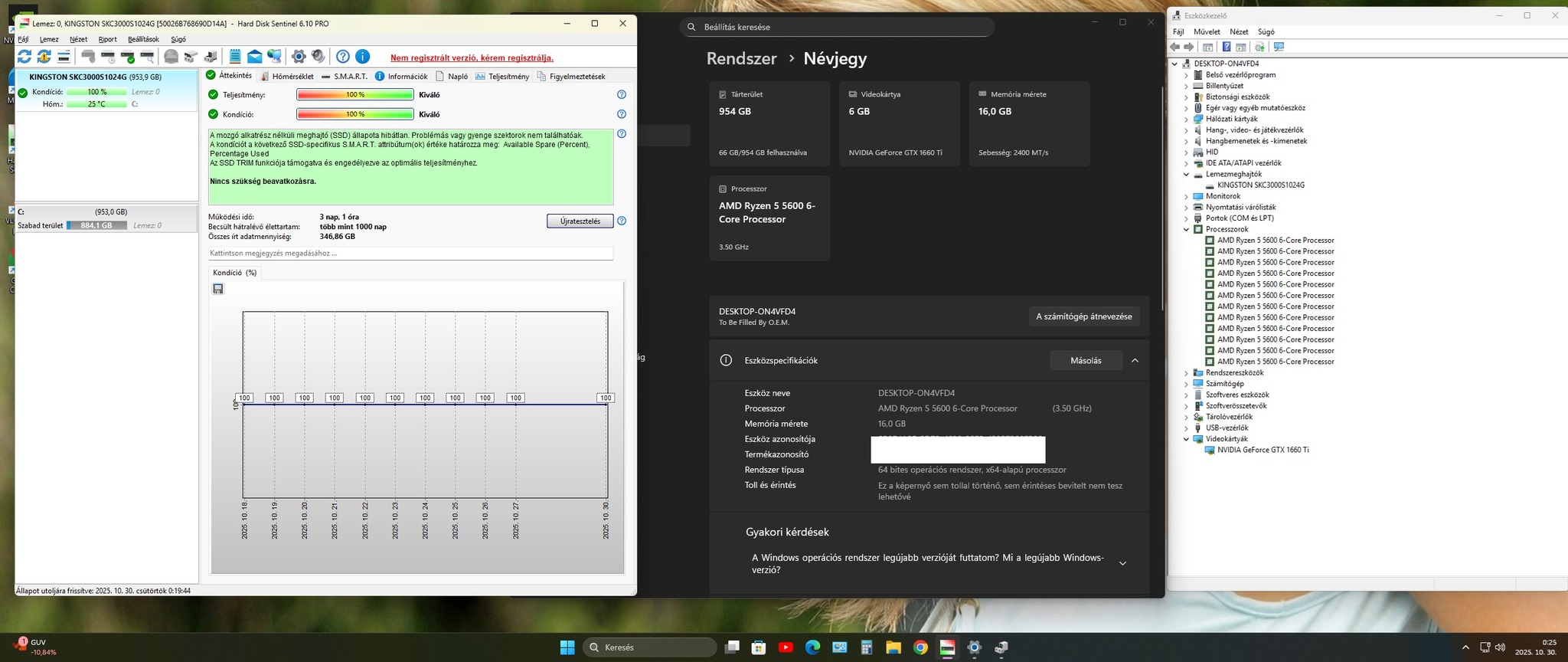
Task: Click help icon beside Kondíció bar
Action: [x=622, y=114]
